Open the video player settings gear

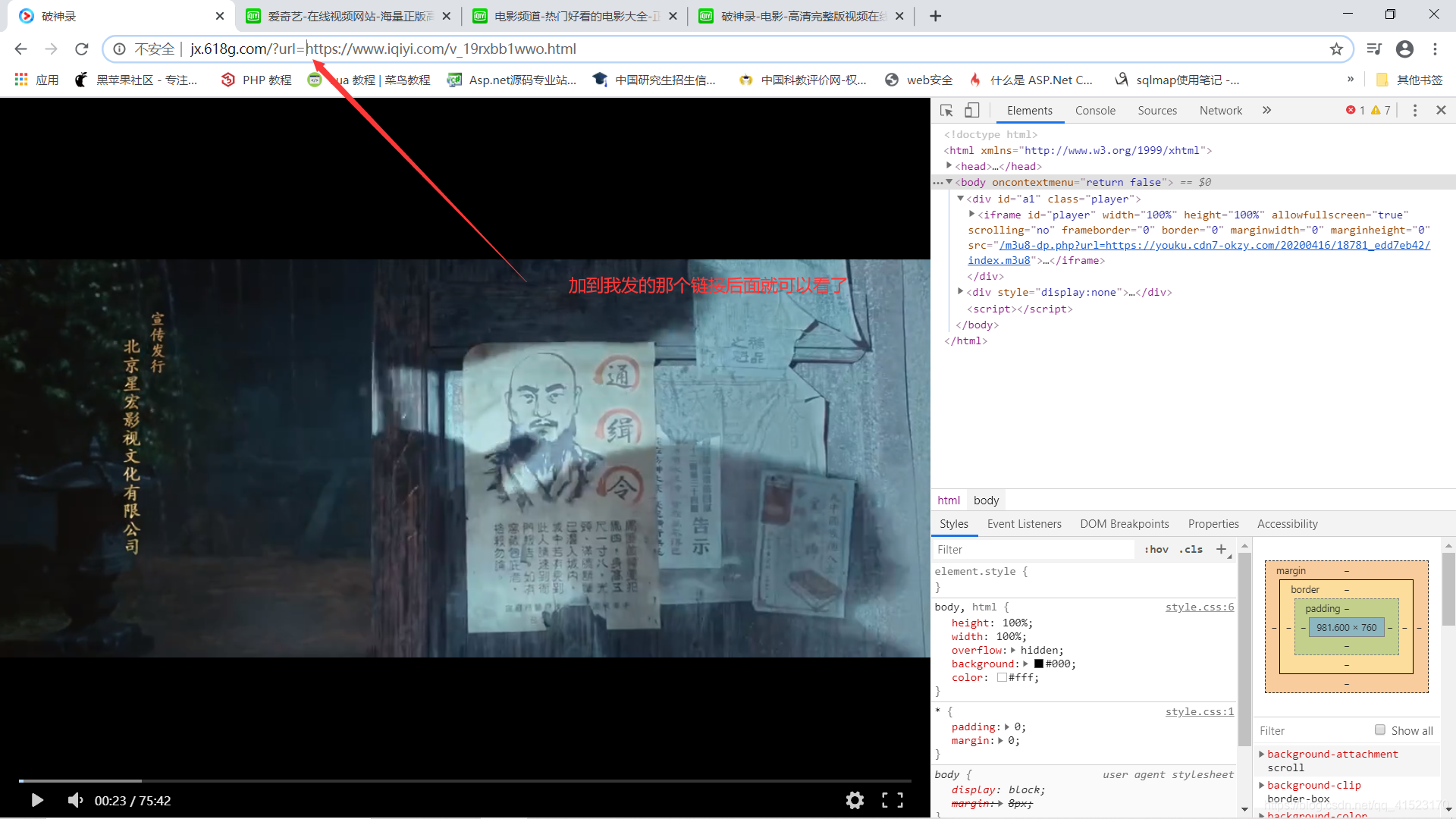tap(855, 801)
